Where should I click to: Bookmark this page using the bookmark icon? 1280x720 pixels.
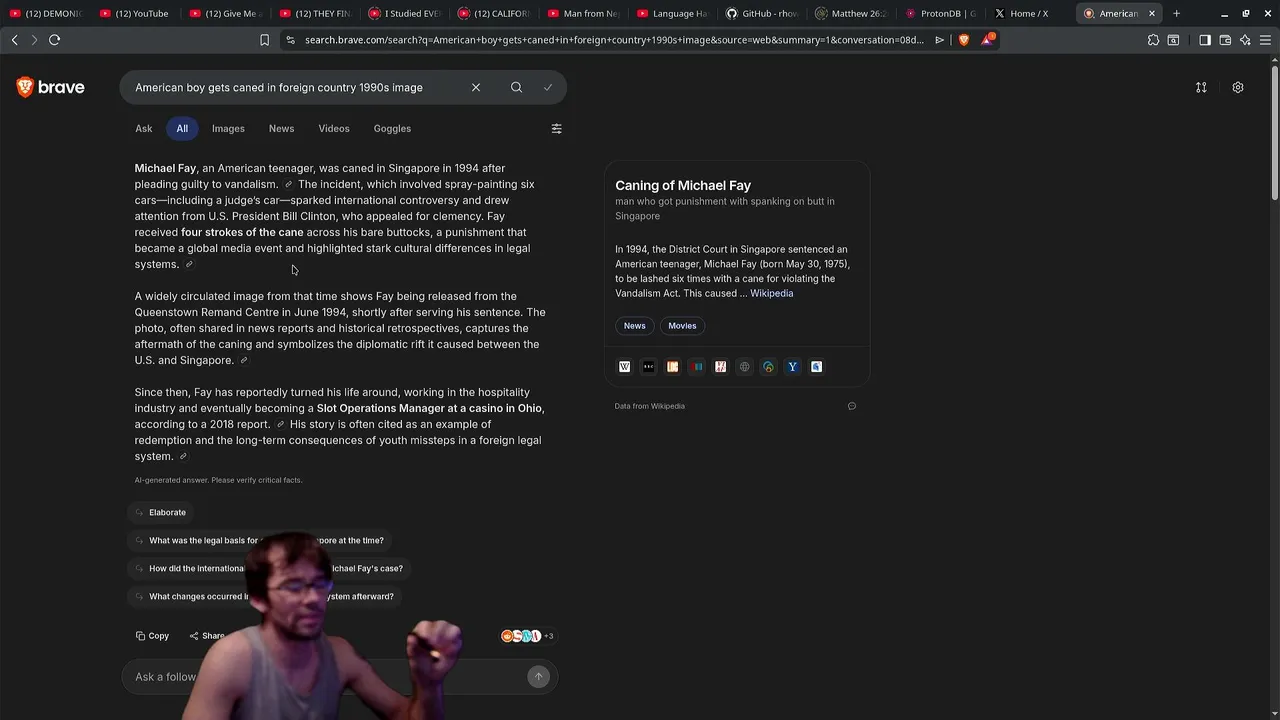(x=264, y=40)
